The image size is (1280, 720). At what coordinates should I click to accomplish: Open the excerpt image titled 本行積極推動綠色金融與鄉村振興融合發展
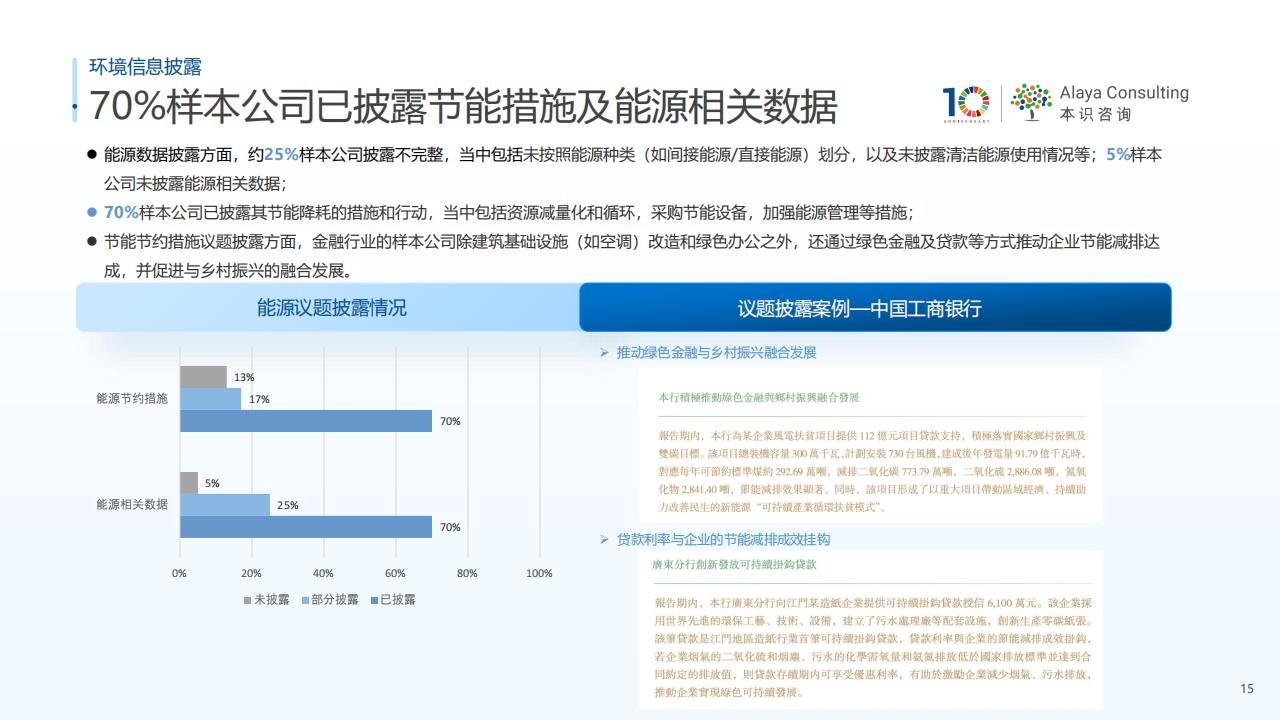pyautogui.click(x=870, y=445)
